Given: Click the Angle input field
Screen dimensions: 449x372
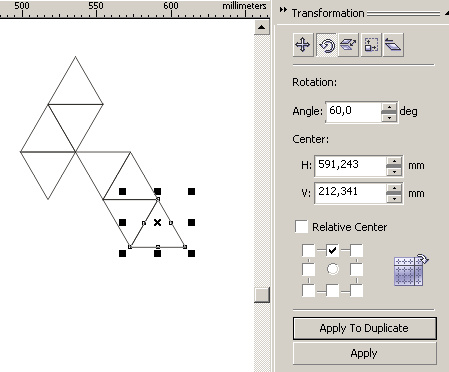Looking at the screenshot, I should point(353,112).
